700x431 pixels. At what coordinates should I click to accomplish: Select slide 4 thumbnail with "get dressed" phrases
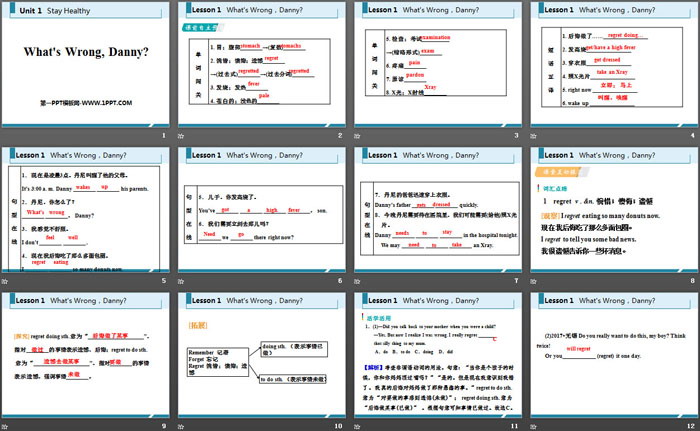tap(611, 63)
